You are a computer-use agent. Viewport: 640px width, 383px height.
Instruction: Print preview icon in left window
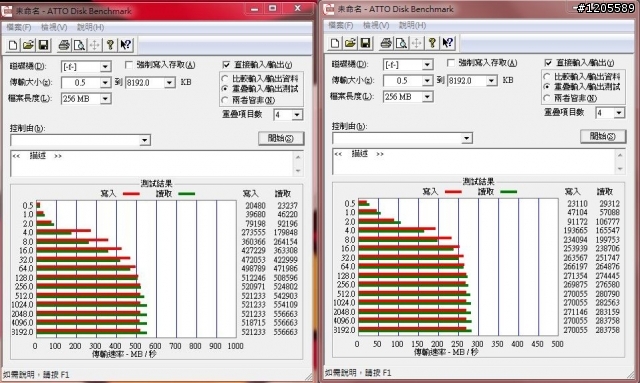coord(79,45)
